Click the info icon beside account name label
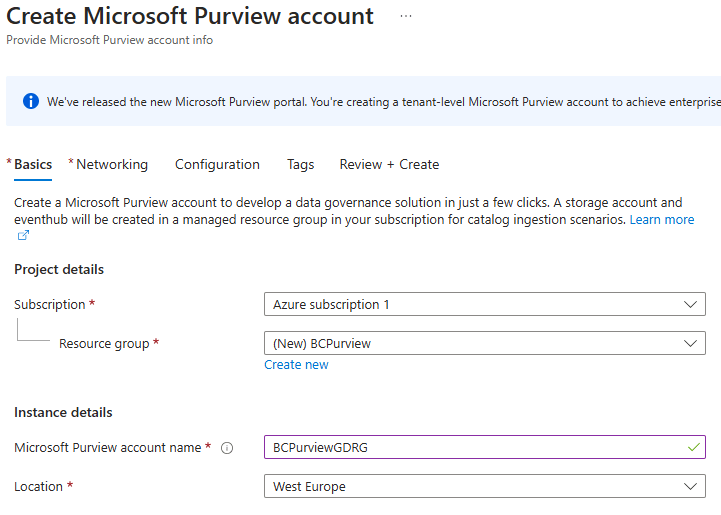Screen dimensions: 721x515 [227, 448]
